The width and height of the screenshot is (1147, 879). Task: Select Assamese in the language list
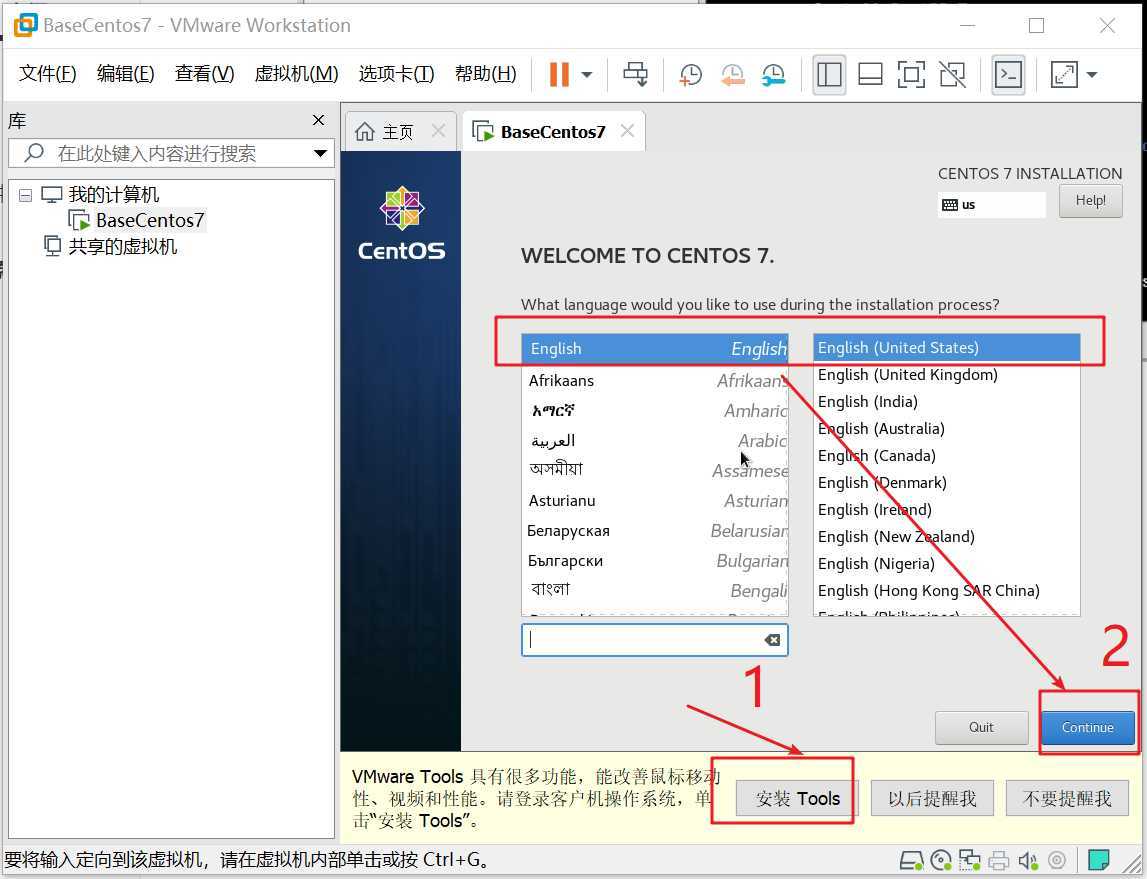coord(655,470)
